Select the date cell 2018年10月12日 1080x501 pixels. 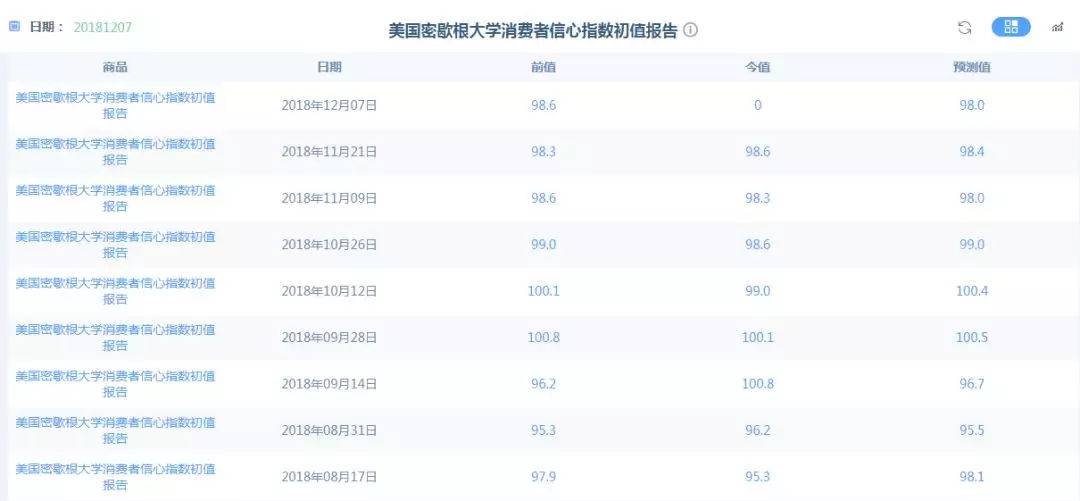click(x=329, y=291)
